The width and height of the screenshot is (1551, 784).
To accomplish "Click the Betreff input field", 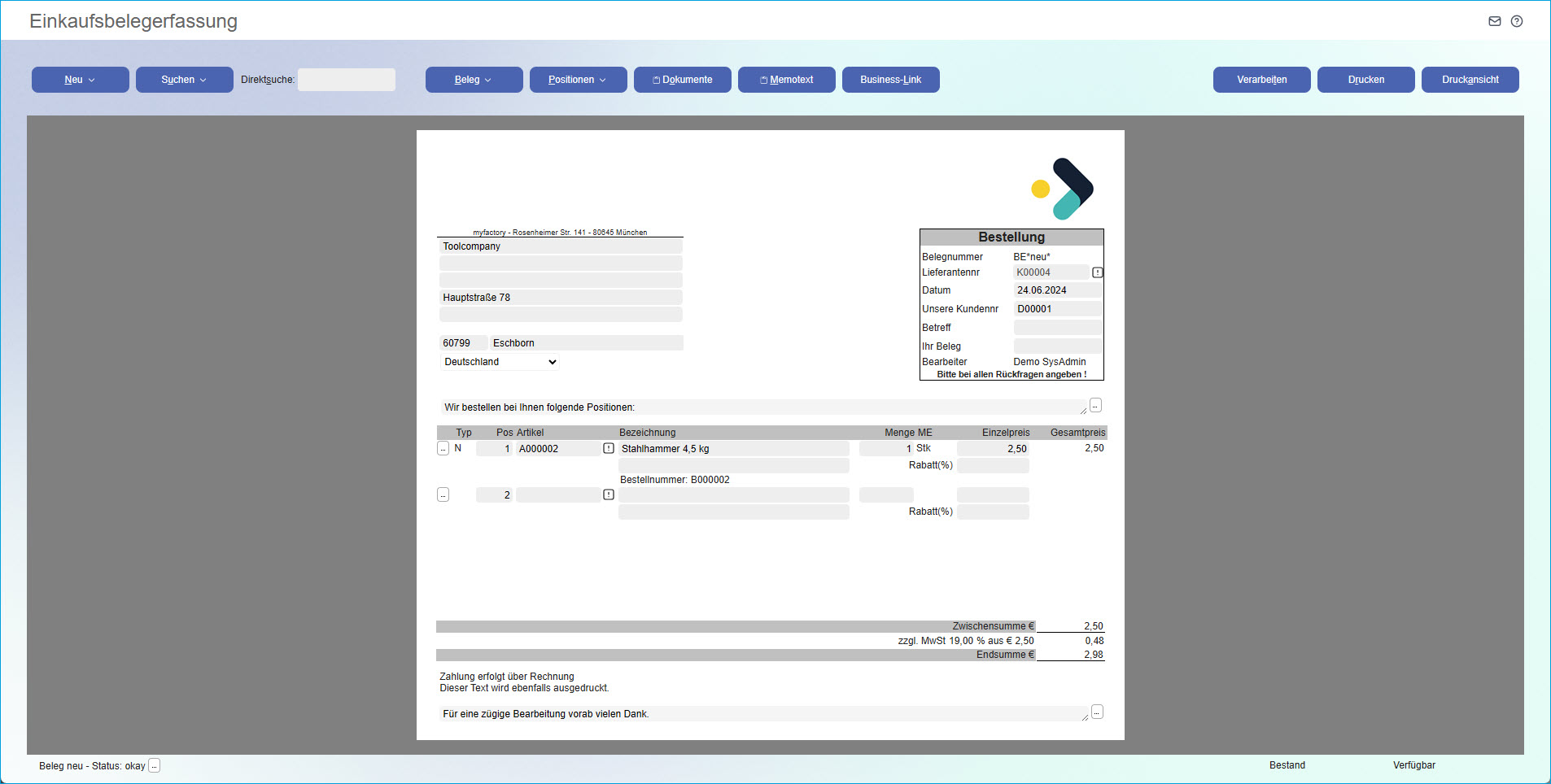I will point(1057,328).
